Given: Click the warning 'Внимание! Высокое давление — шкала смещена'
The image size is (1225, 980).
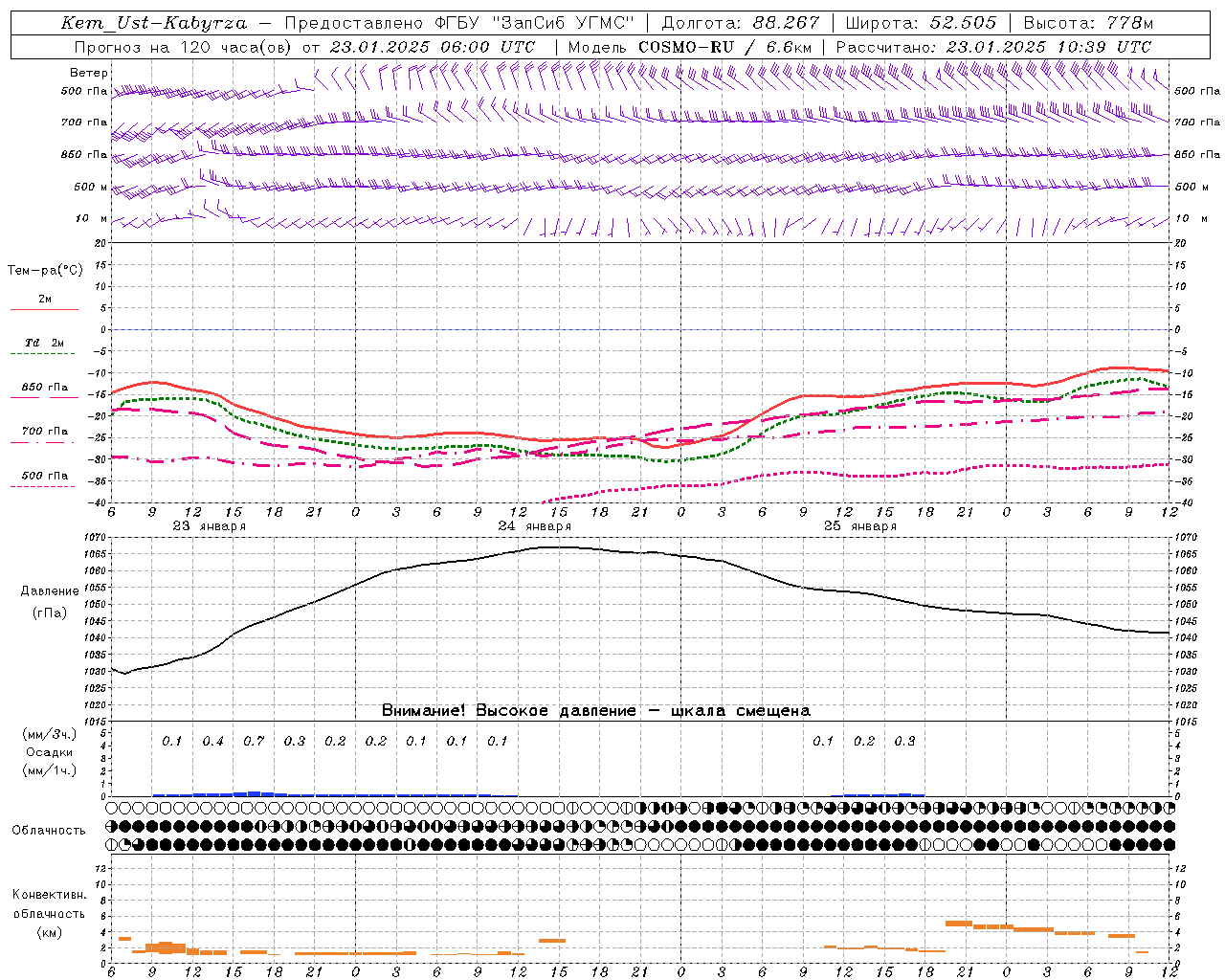Looking at the screenshot, I should pyautogui.click(x=595, y=710).
